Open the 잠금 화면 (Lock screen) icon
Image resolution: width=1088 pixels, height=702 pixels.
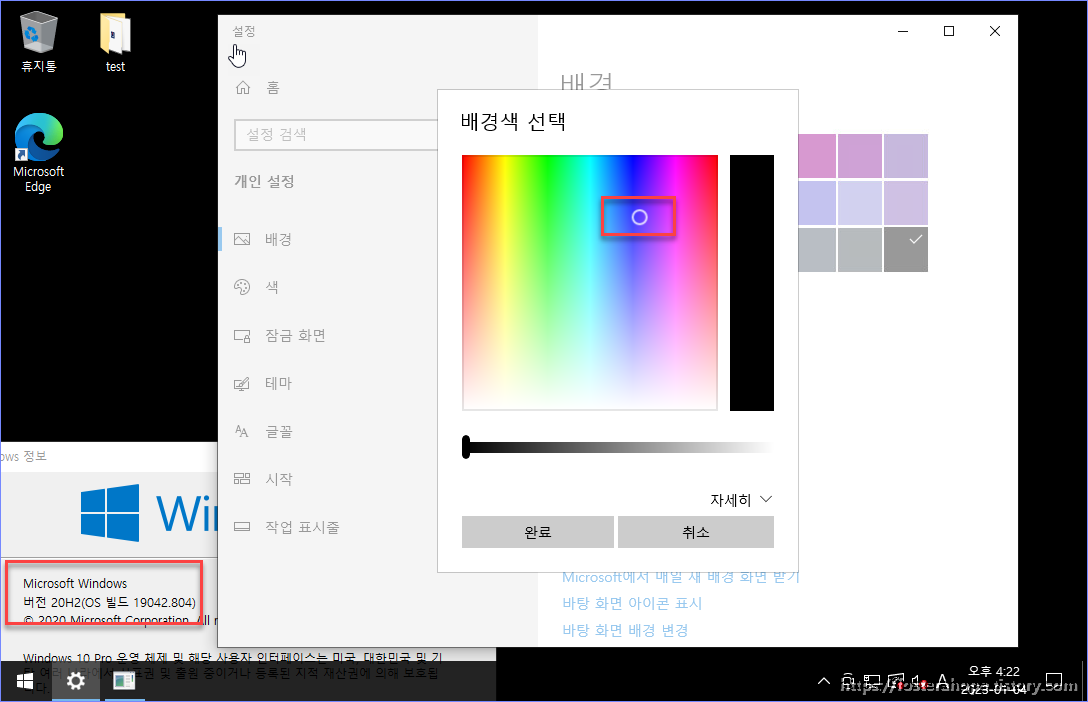click(242, 336)
